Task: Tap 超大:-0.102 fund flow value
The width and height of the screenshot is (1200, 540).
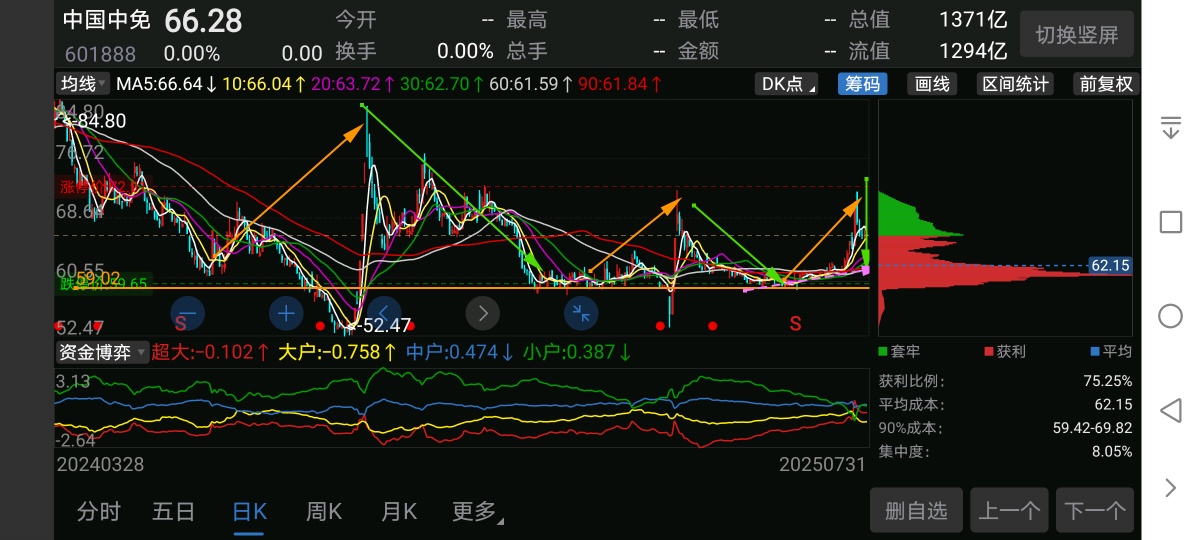Action: pos(211,352)
